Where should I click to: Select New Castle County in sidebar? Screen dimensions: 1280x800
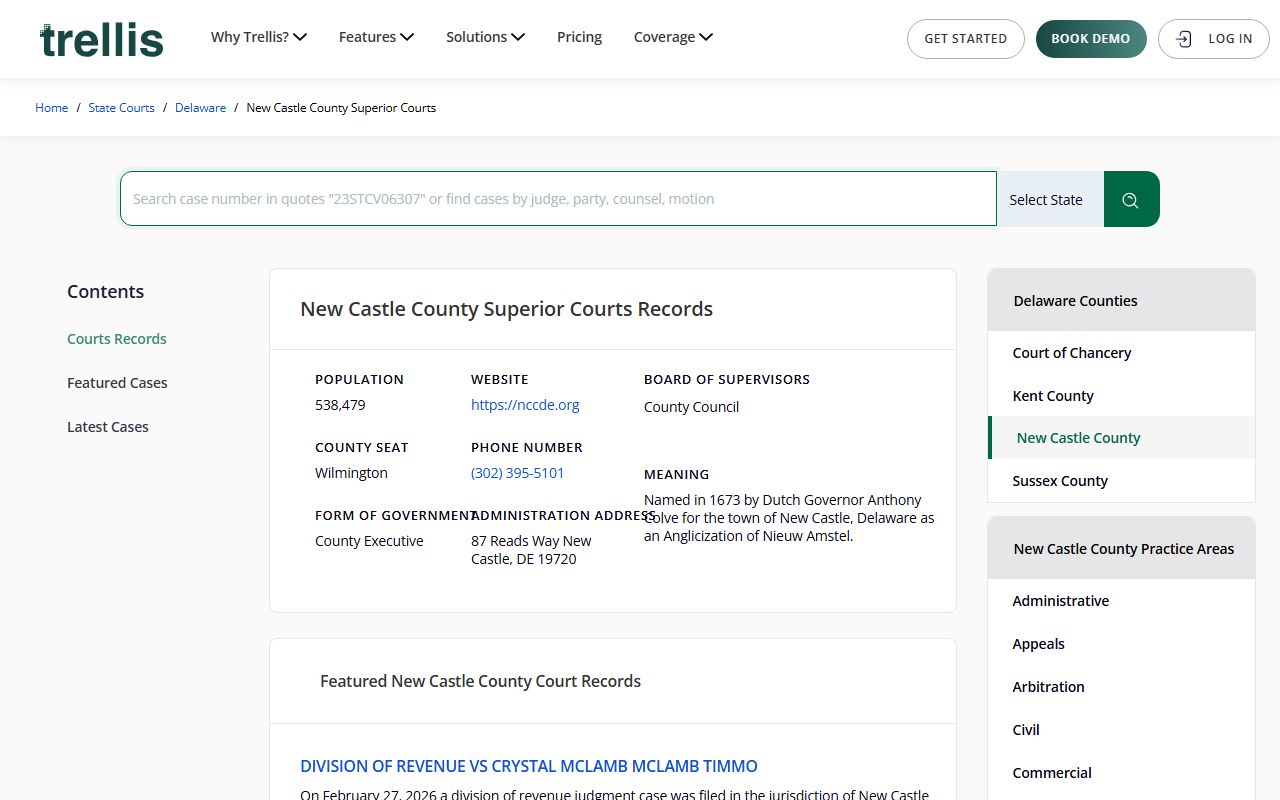coord(1121,438)
